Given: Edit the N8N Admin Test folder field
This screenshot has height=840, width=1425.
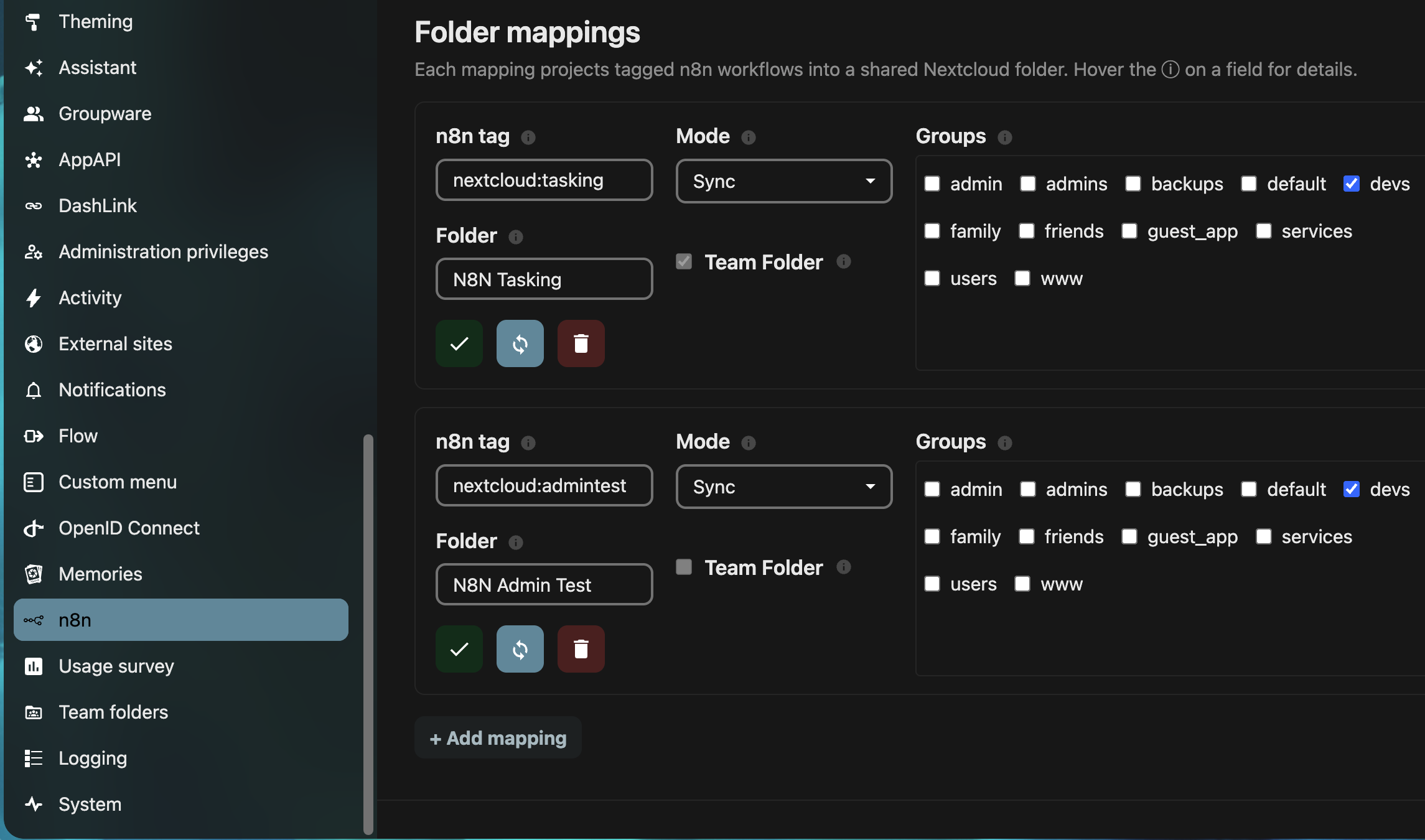Looking at the screenshot, I should (x=544, y=584).
